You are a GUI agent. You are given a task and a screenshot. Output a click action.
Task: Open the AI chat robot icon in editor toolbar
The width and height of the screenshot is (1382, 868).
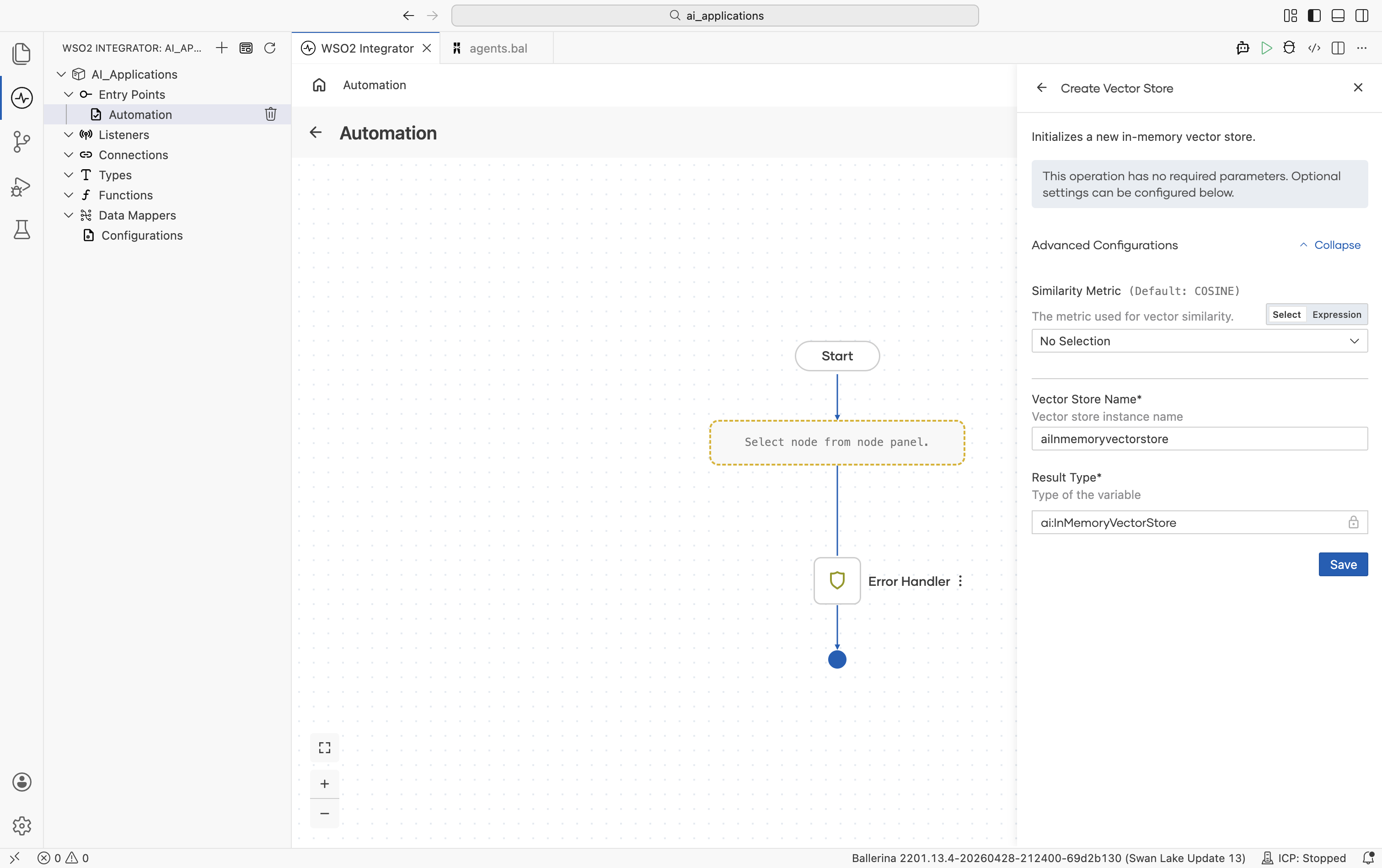pos(1243,48)
